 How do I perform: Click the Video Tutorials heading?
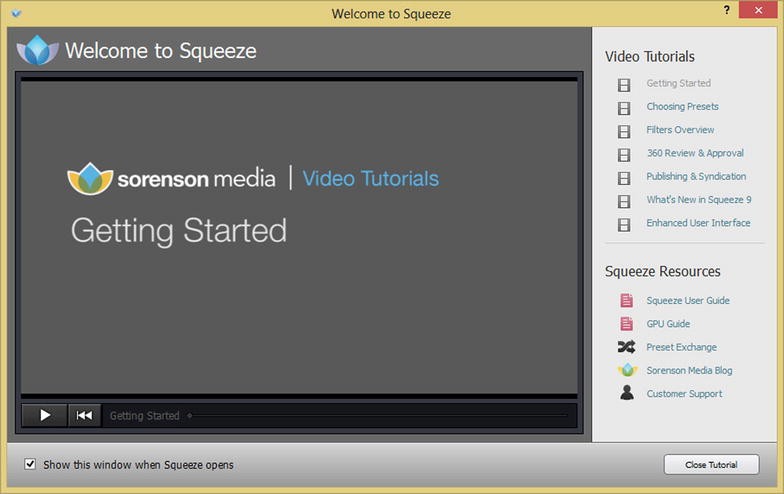pyautogui.click(x=650, y=56)
